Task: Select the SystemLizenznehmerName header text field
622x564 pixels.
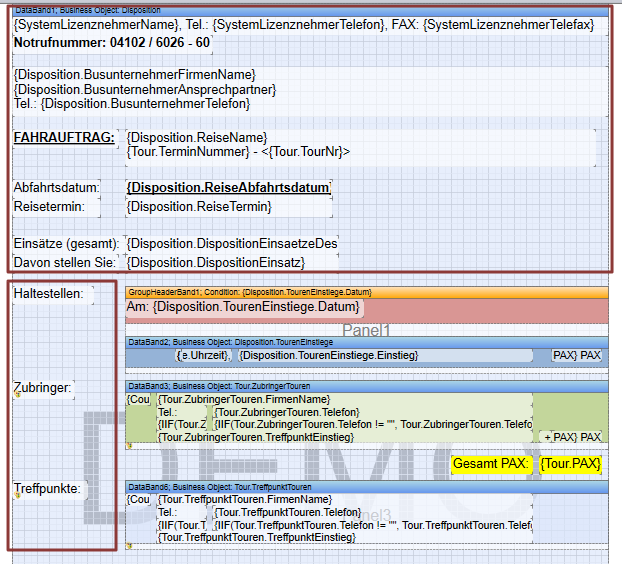Action: coord(311,25)
